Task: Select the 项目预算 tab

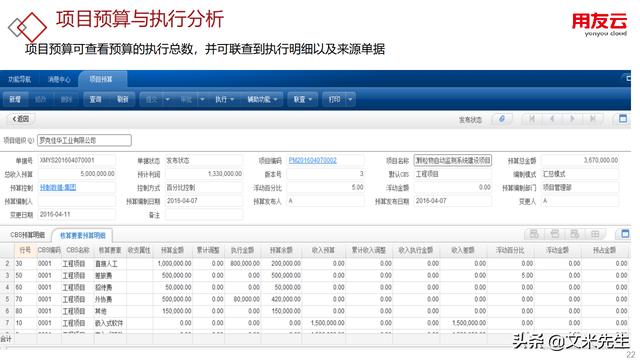Action: pos(101,79)
